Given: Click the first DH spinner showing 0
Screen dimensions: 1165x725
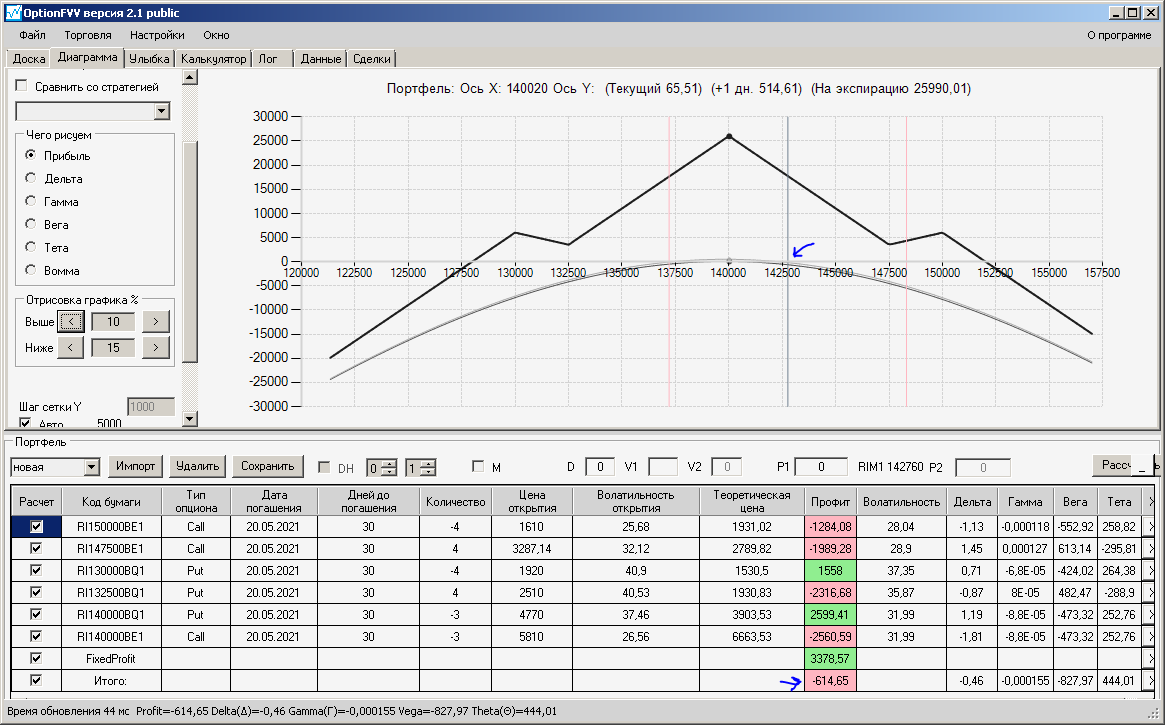Looking at the screenshot, I should click(x=382, y=468).
